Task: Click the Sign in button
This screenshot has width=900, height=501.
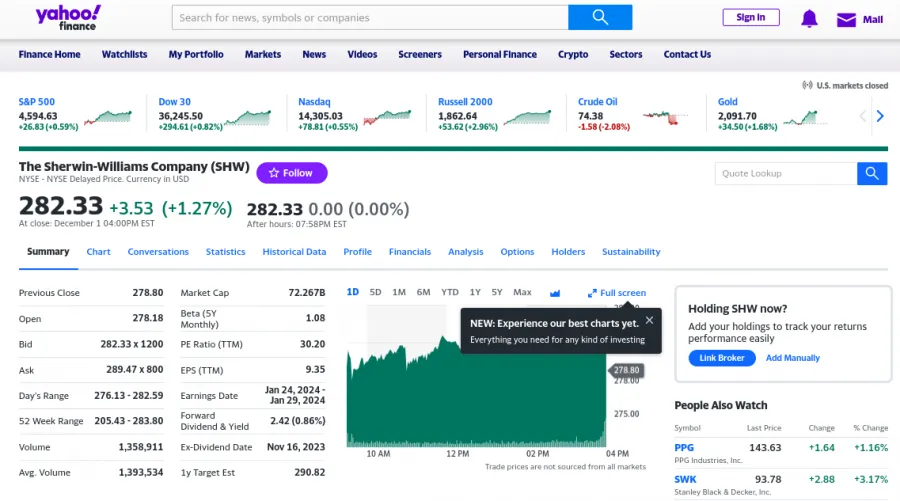Action: 751,17
